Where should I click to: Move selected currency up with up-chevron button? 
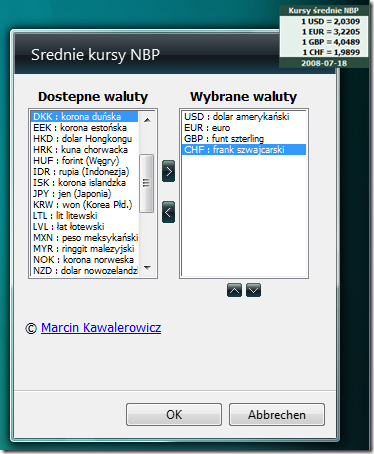tap(234, 290)
